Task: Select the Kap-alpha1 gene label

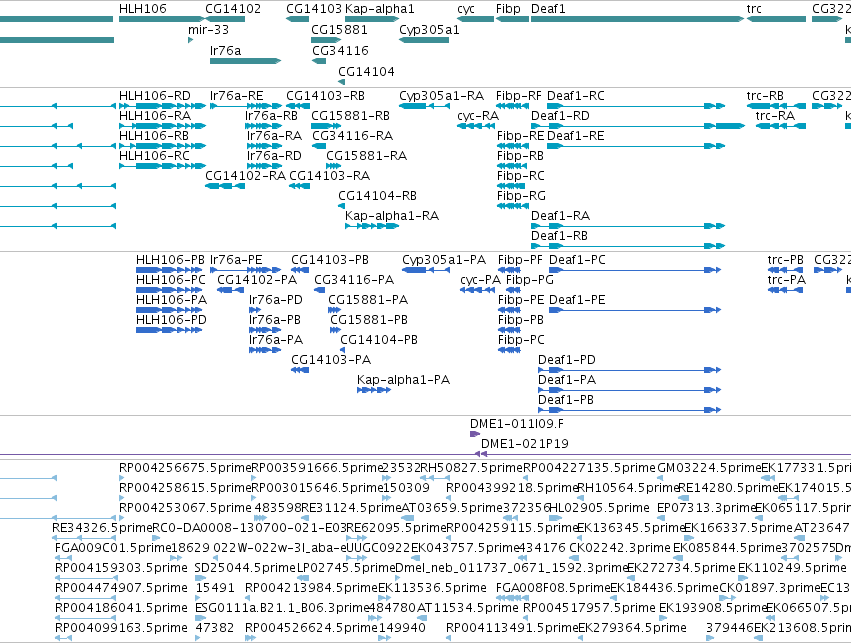Action: (x=379, y=9)
